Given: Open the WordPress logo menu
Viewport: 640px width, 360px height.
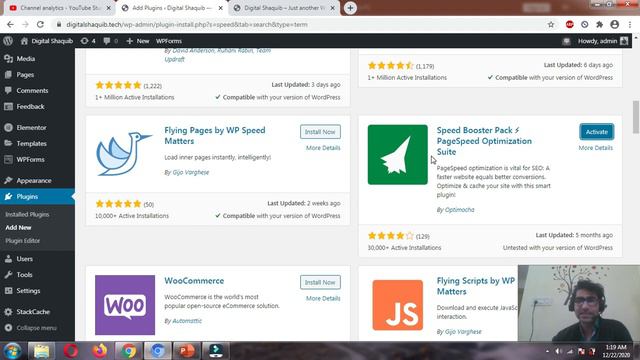Looking at the screenshot, I should tap(8, 41).
